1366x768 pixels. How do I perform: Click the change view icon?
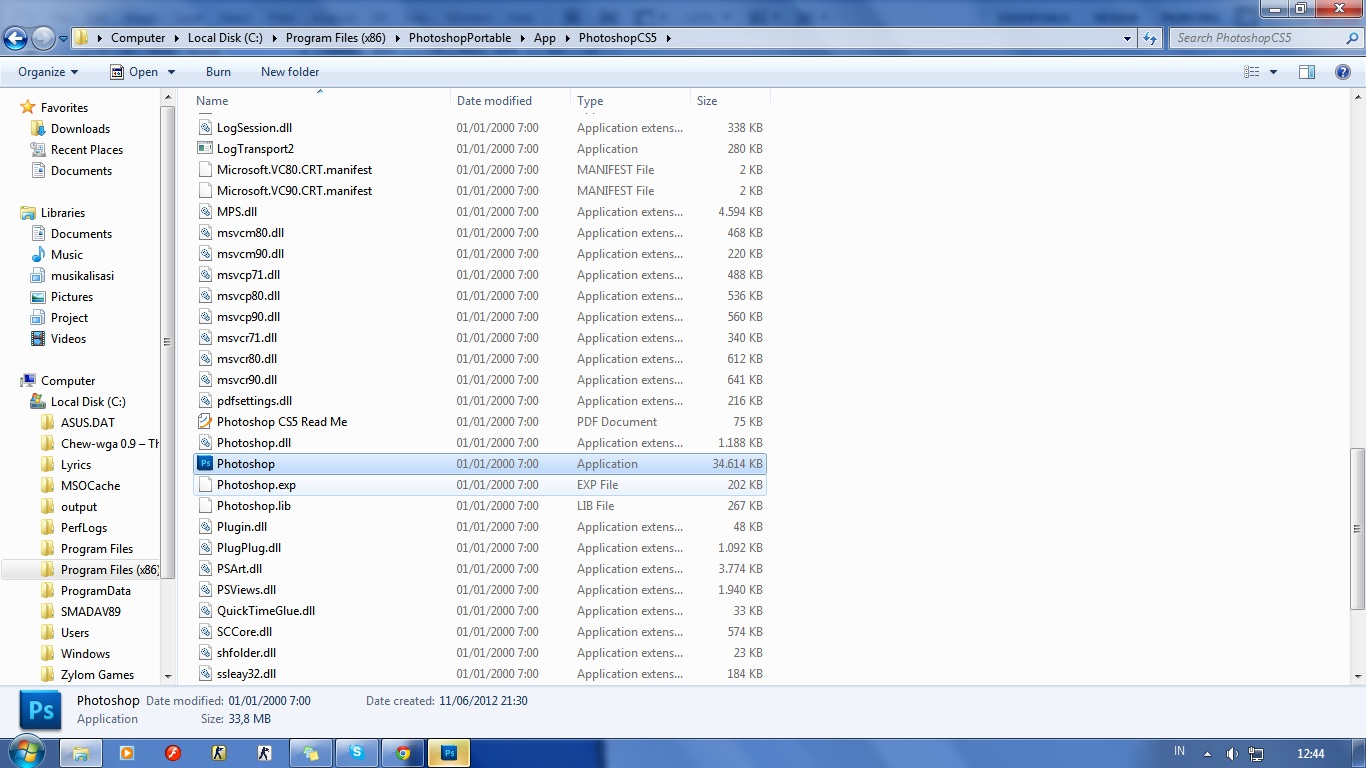(1252, 72)
